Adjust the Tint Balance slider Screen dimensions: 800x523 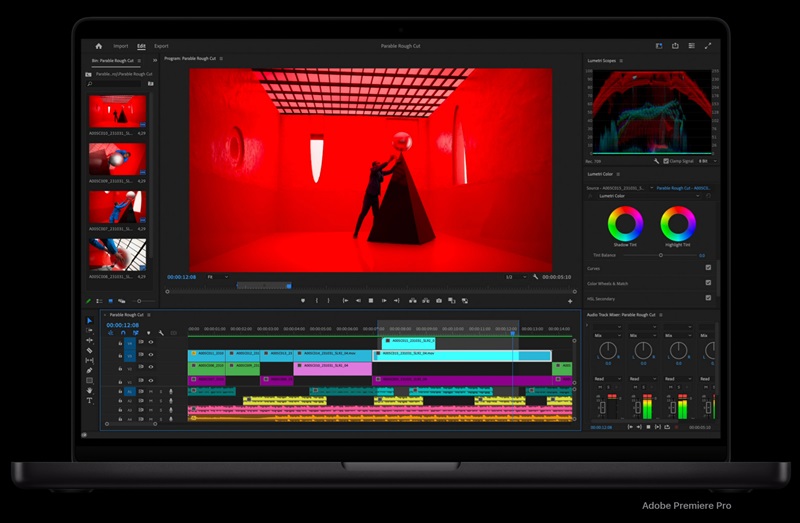pos(661,255)
